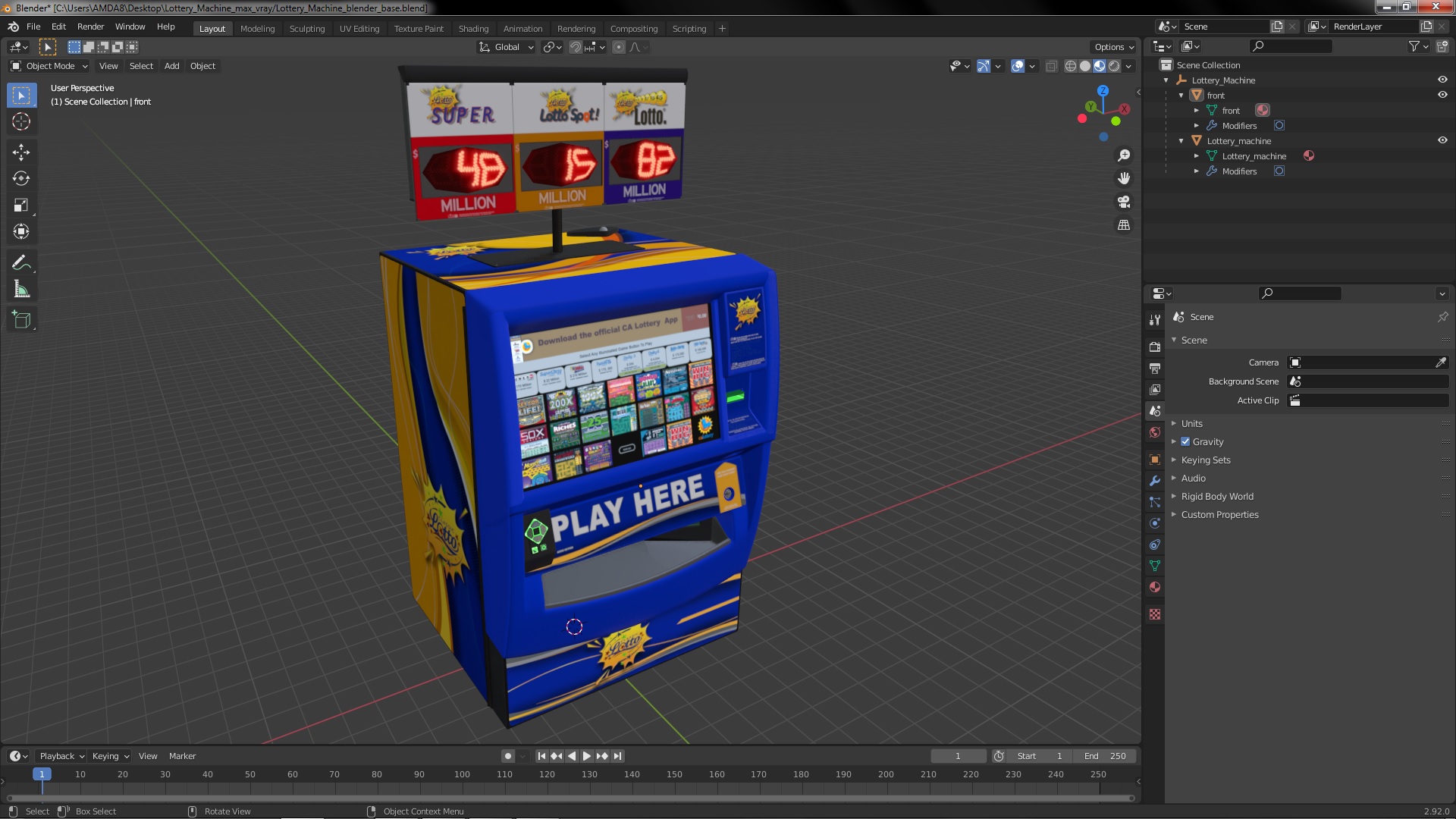Open the Render menu
Screen dimensions: 1456x819
tap(90, 27)
